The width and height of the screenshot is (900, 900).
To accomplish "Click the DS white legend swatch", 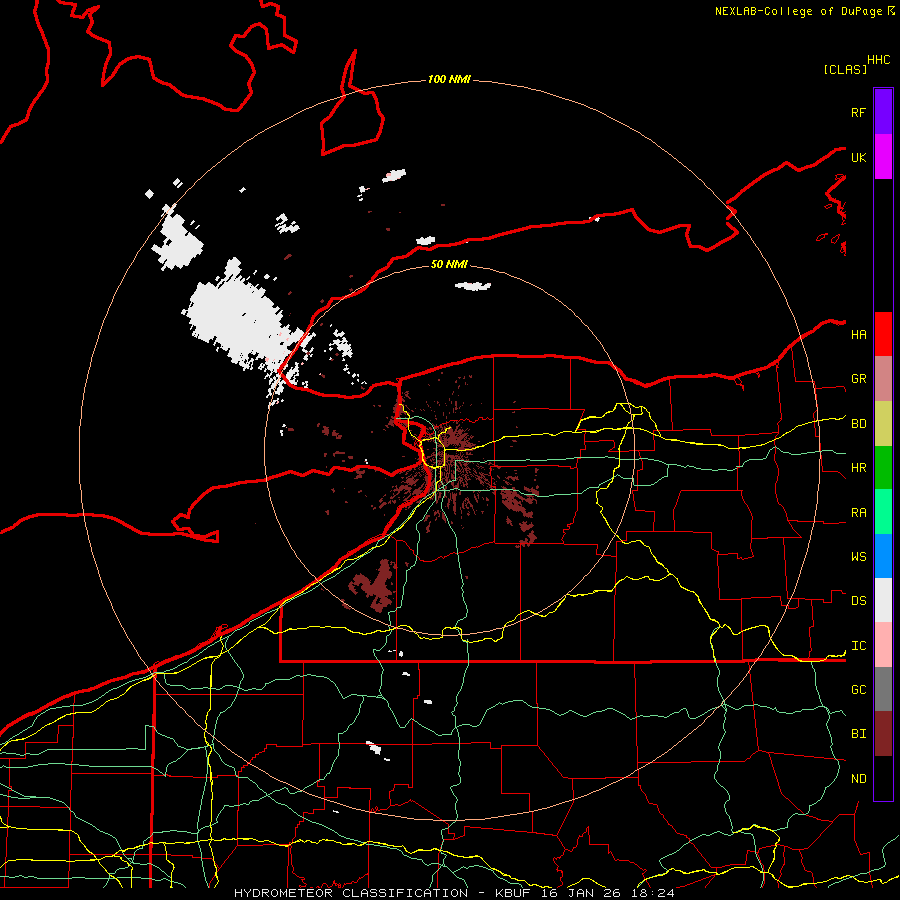I will coord(883,600).
